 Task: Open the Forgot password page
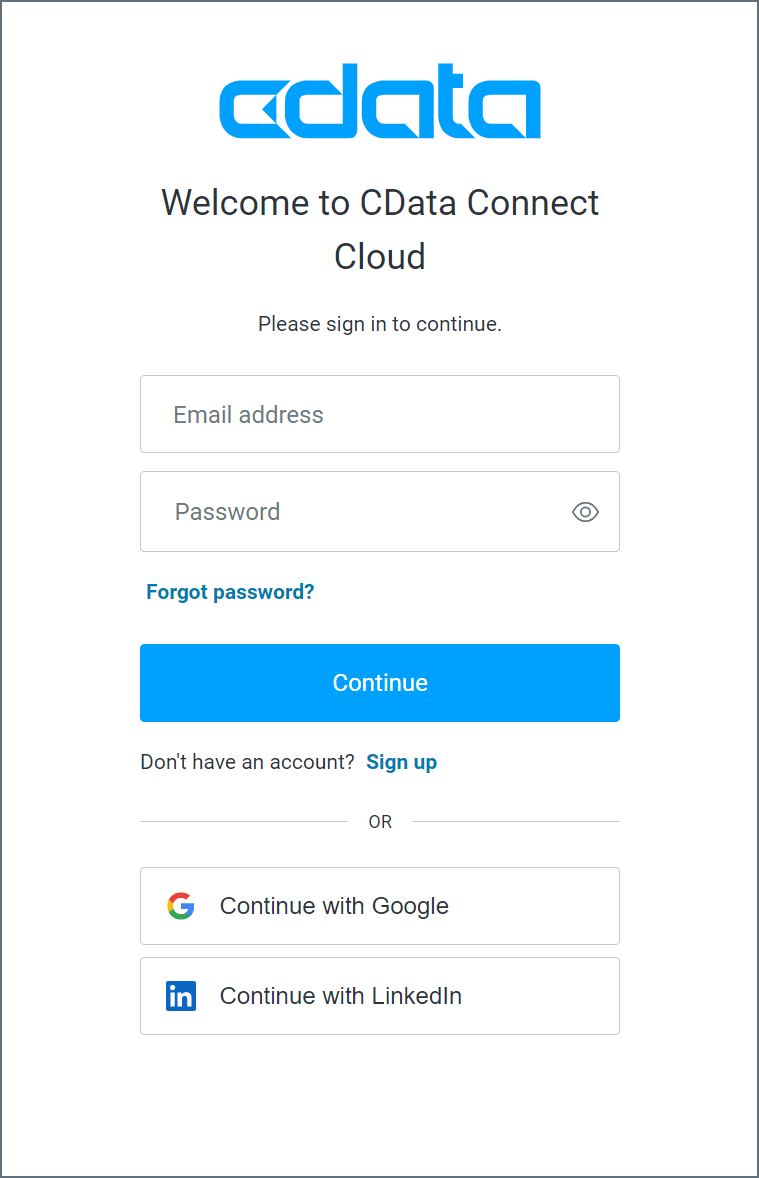click(229, 591)
